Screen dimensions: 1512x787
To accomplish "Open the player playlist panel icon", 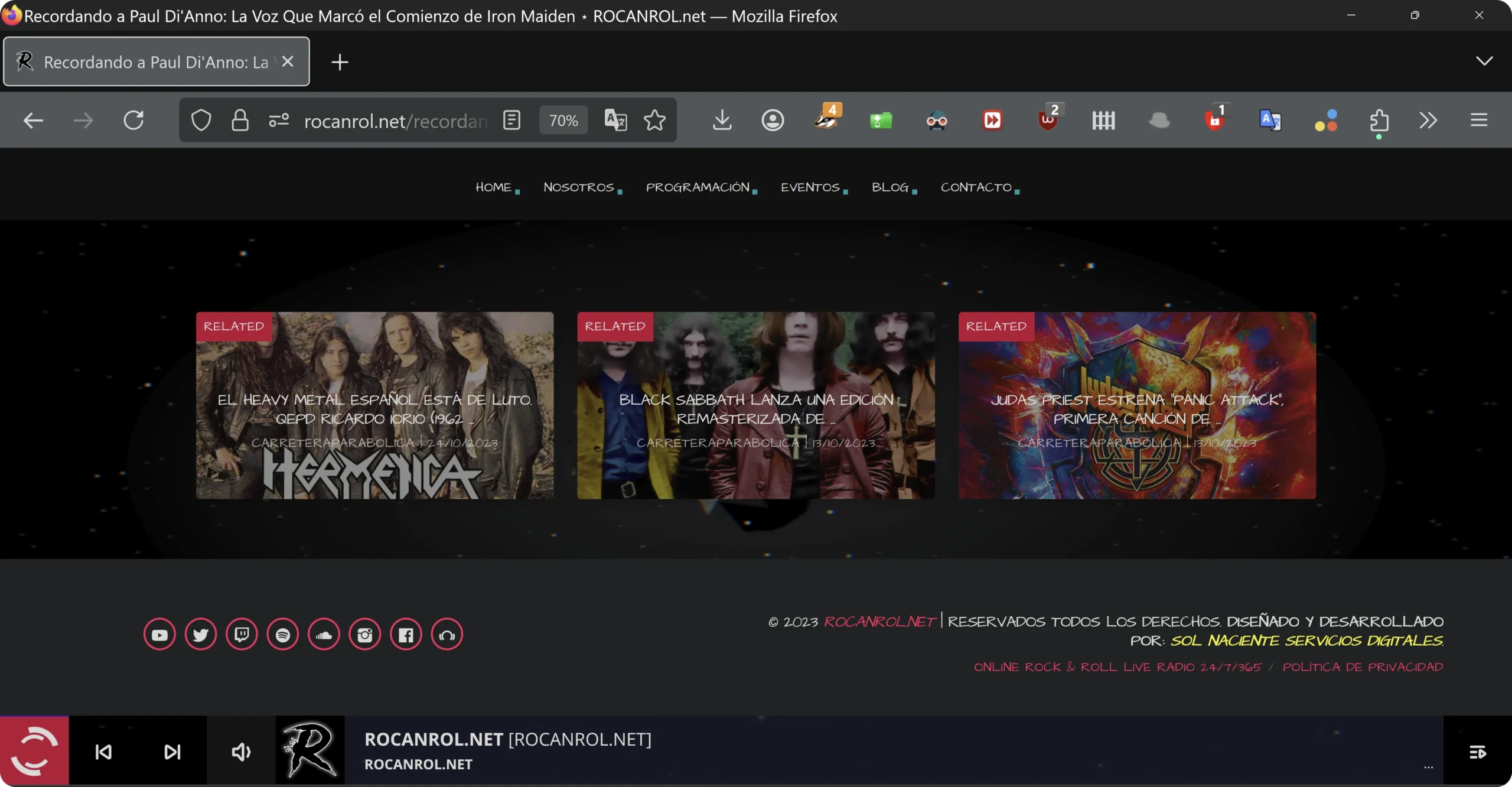I will click(x=1478, y=752).
